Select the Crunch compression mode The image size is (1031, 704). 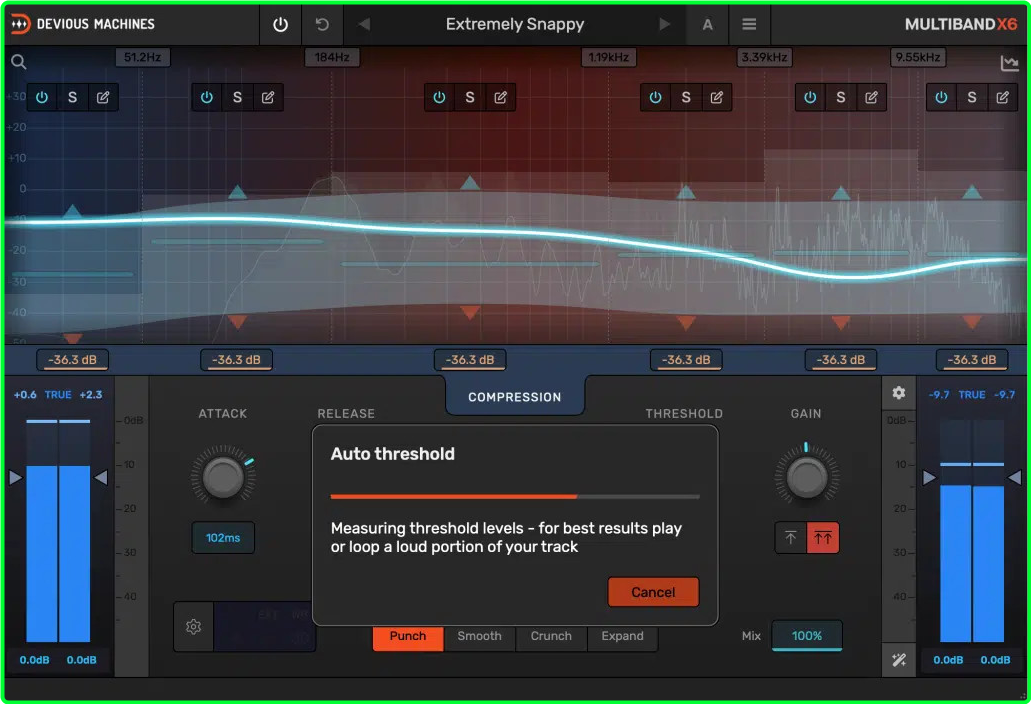551,636
